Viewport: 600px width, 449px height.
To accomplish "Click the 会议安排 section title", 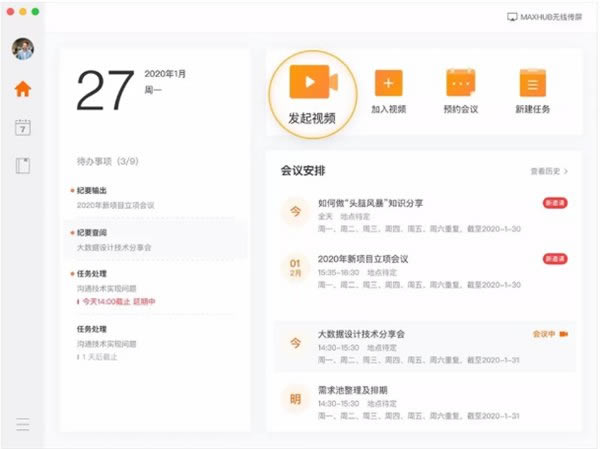I will [x=303, y=171].
